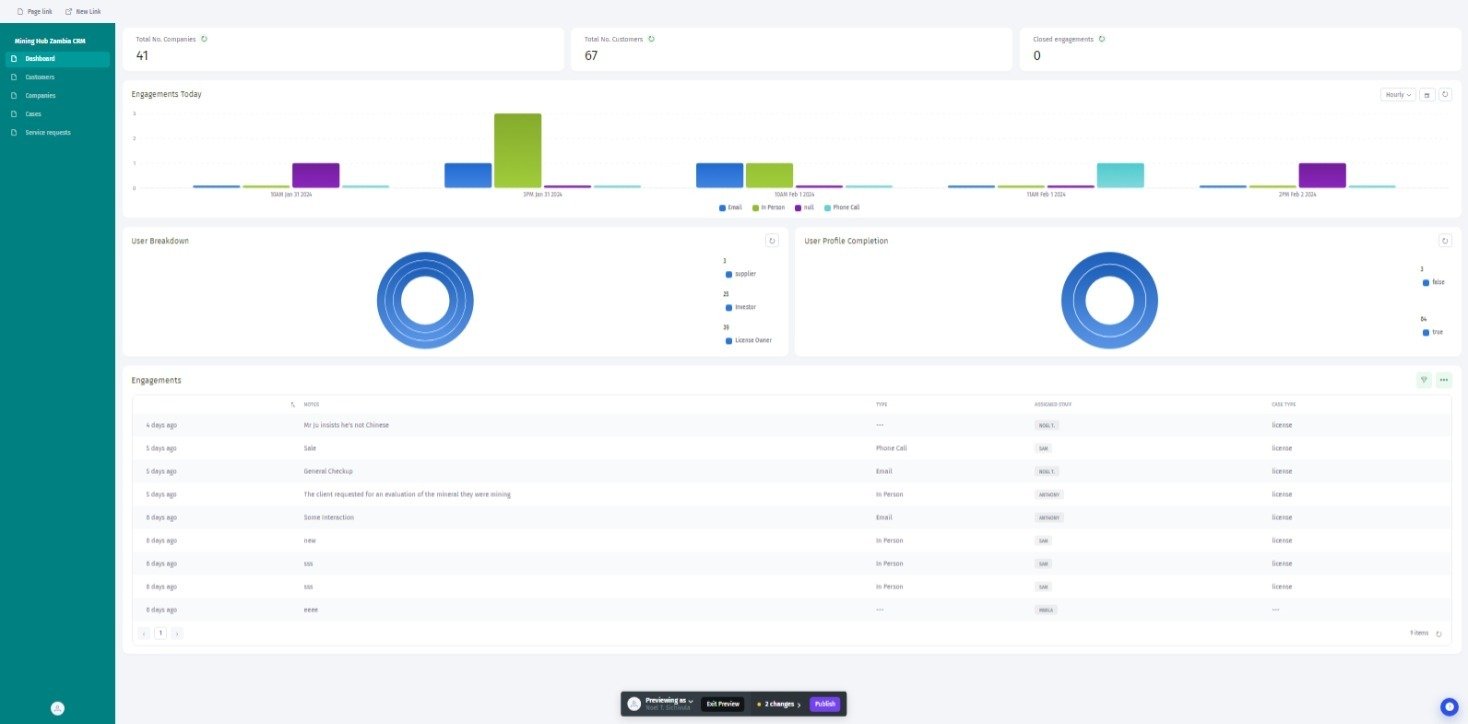Click the New Link label
Image resolution: width=1468 pixels, height=724 pixels.
point(88,11)
